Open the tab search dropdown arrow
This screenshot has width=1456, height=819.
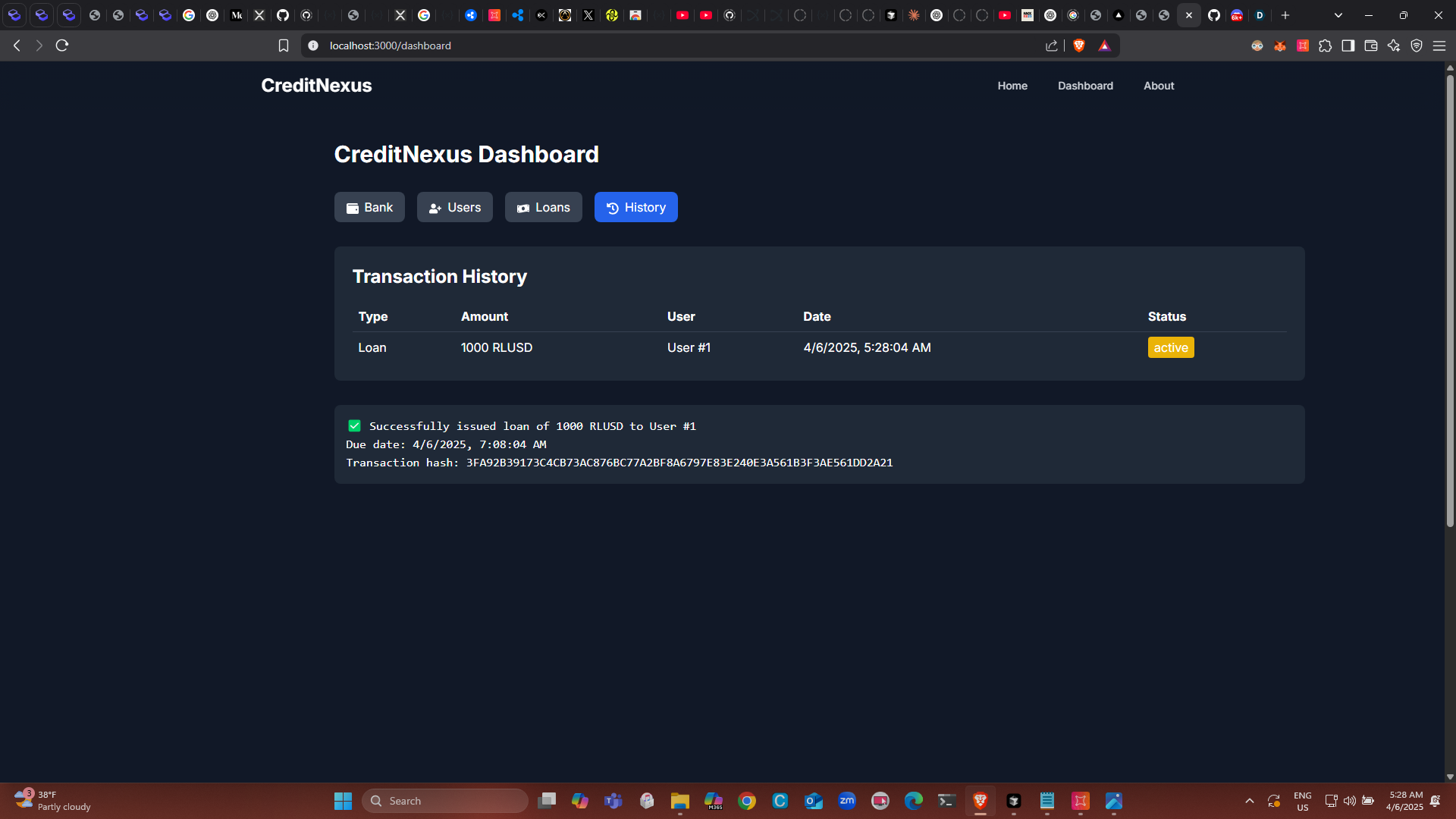pos(1338,15)
